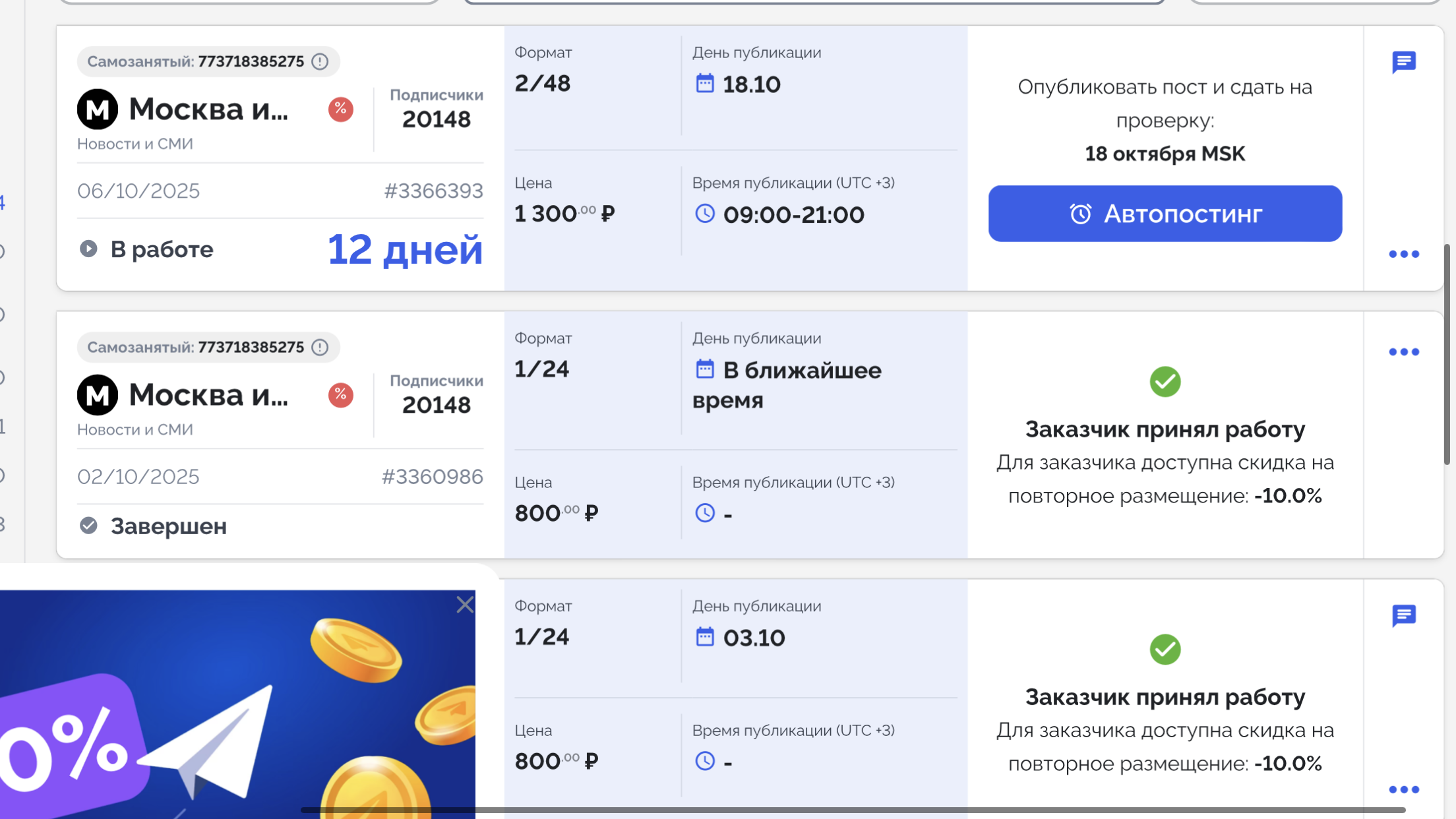The height and width of the screenshot is (819, 1456).
Task: Open Москва и... channel in first card
Action: click(x=208, y=109)
